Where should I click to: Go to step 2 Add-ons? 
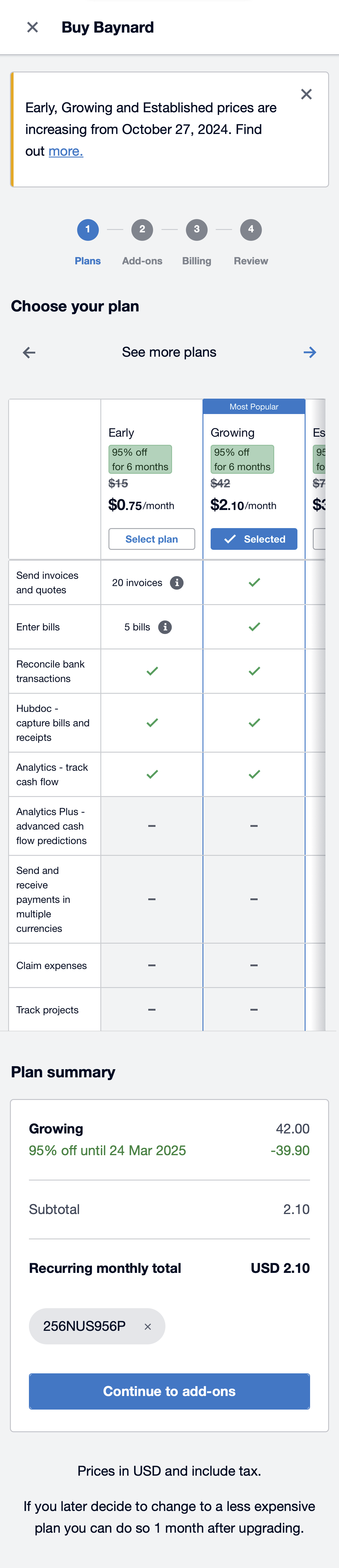coord(142,229)
